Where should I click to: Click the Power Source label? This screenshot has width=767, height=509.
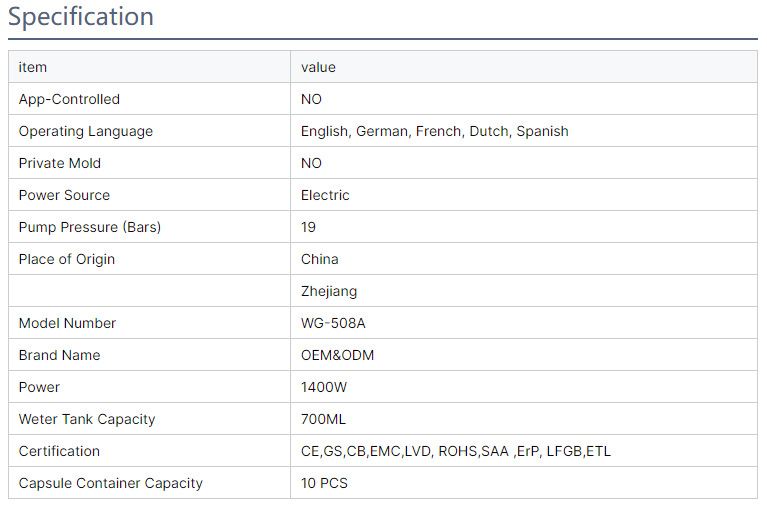[64, 195]
